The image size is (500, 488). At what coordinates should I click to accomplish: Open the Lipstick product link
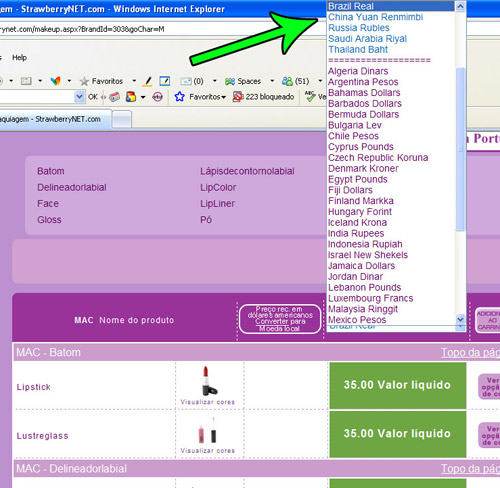click(33, 387)
